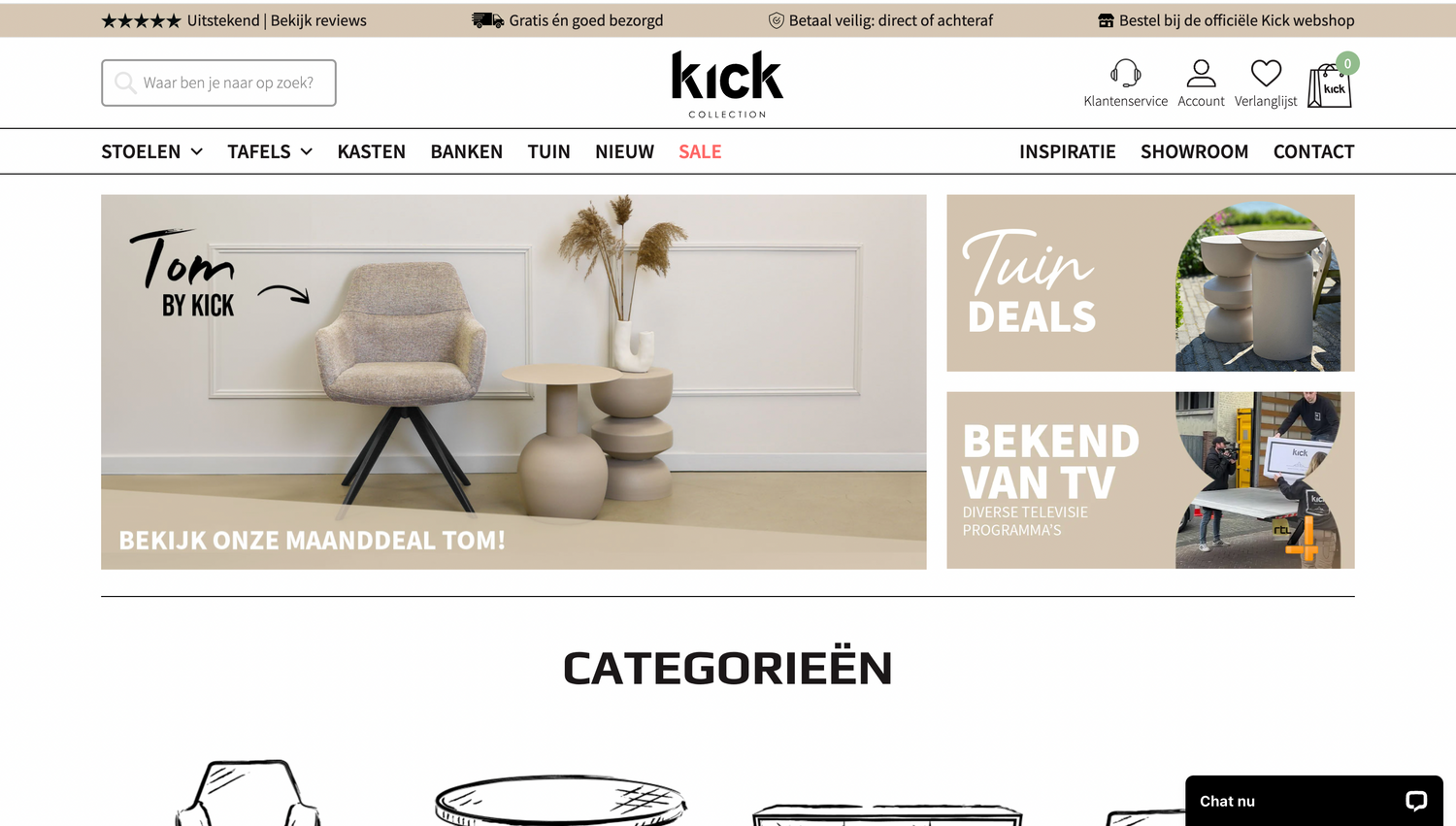Open the Bekend van TV banner

pyautogui.click(x=1150, y=479)
